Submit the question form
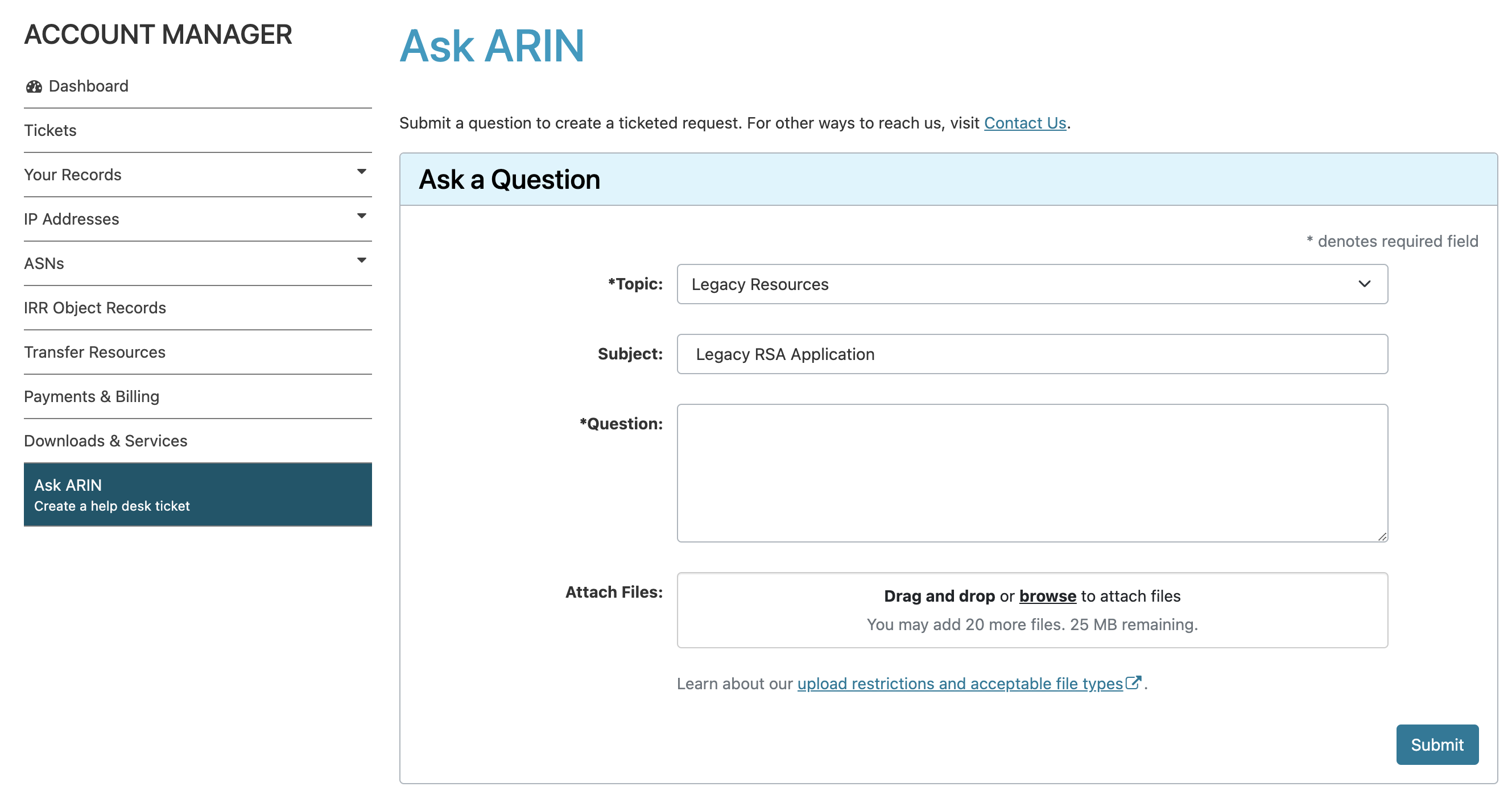Screen dimensions: 1512x799 1437,744
